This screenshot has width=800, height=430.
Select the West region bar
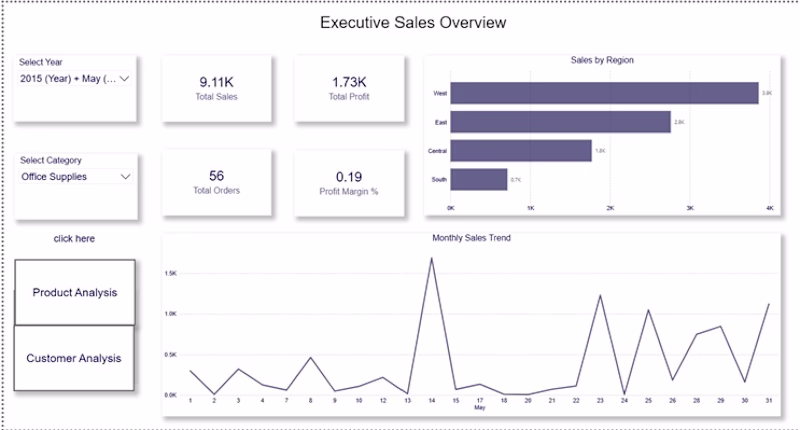[604, 93]
